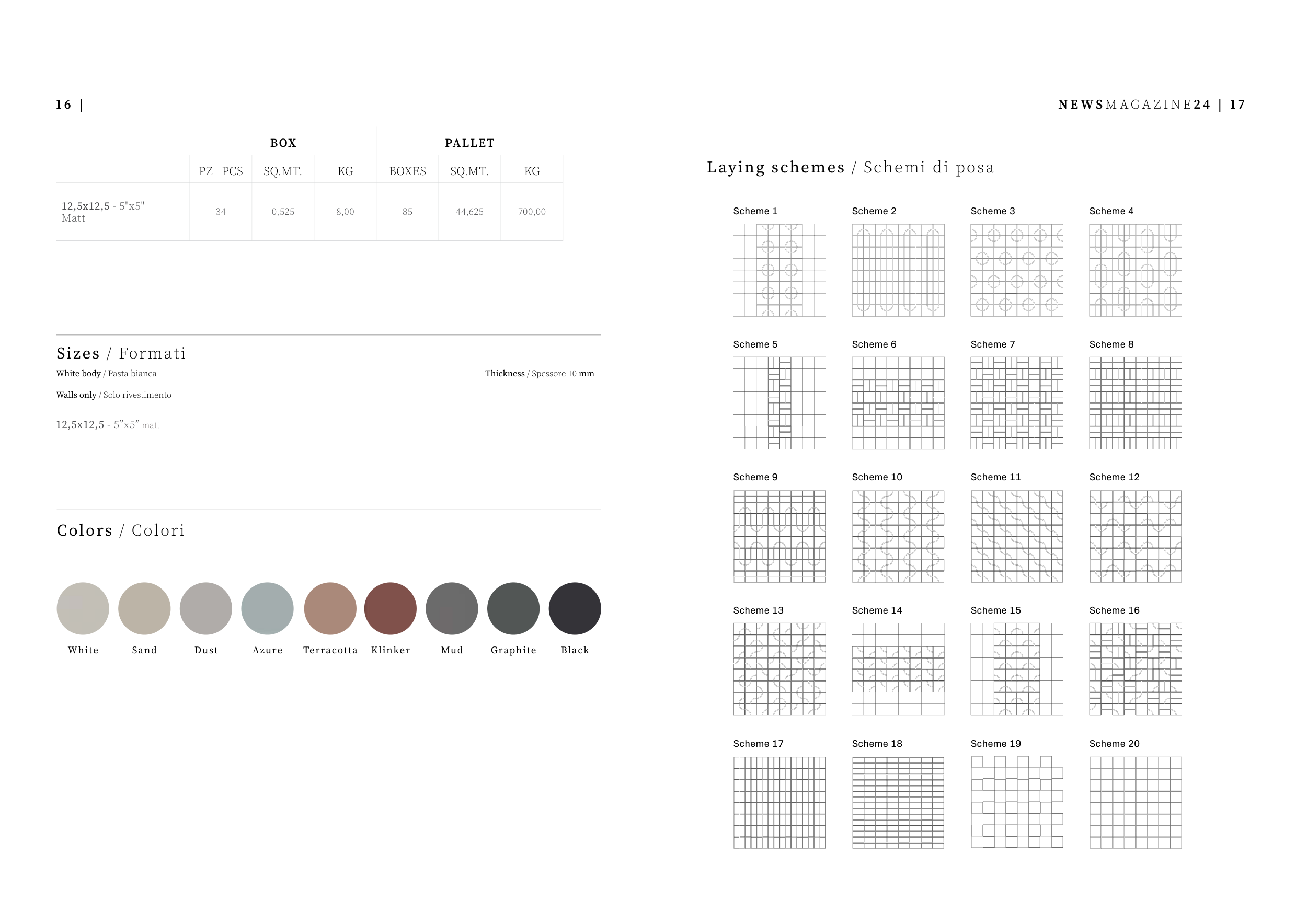
Task: Click the Laying schemes heading
Action: coord(851,167)
